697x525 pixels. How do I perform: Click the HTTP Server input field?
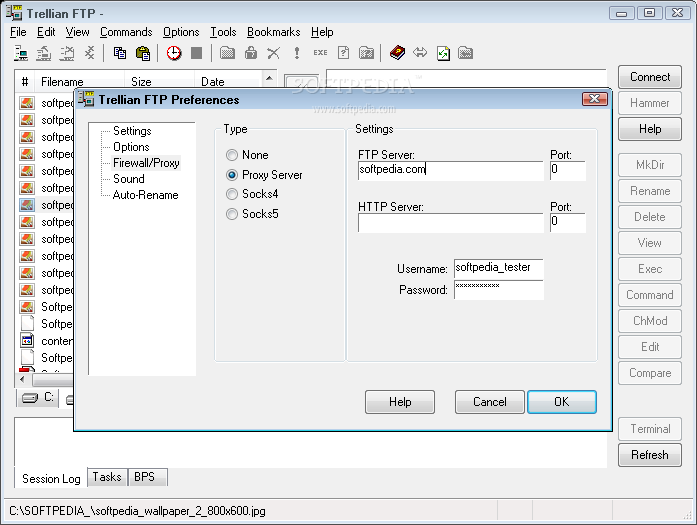point(450,222)
